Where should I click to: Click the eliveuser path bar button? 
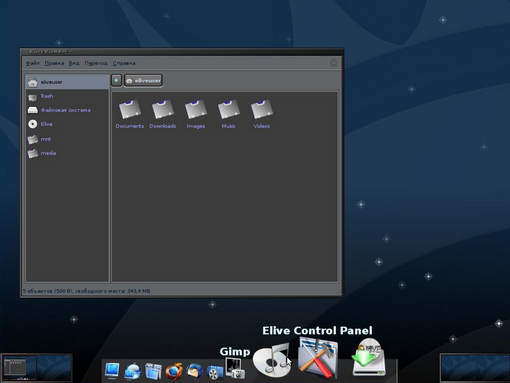143,80
